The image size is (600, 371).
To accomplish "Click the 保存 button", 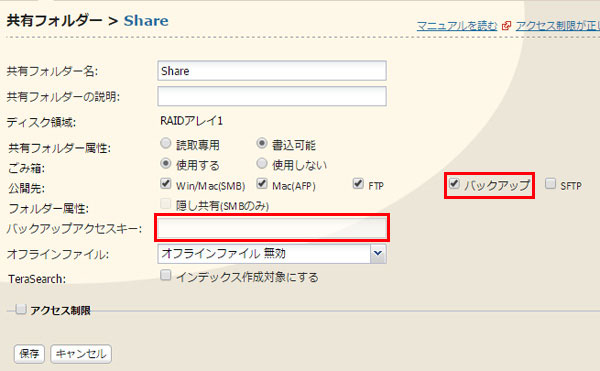I will [29, 354].
